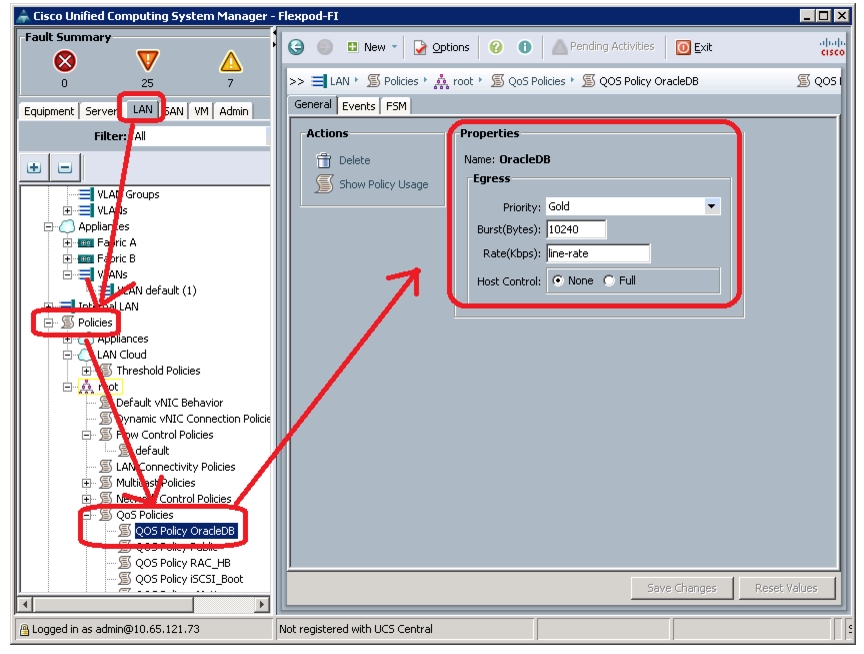This screenshot has height=654, width=864.
Task: Expand the Threshold Policies node
Action: point(87,371)
